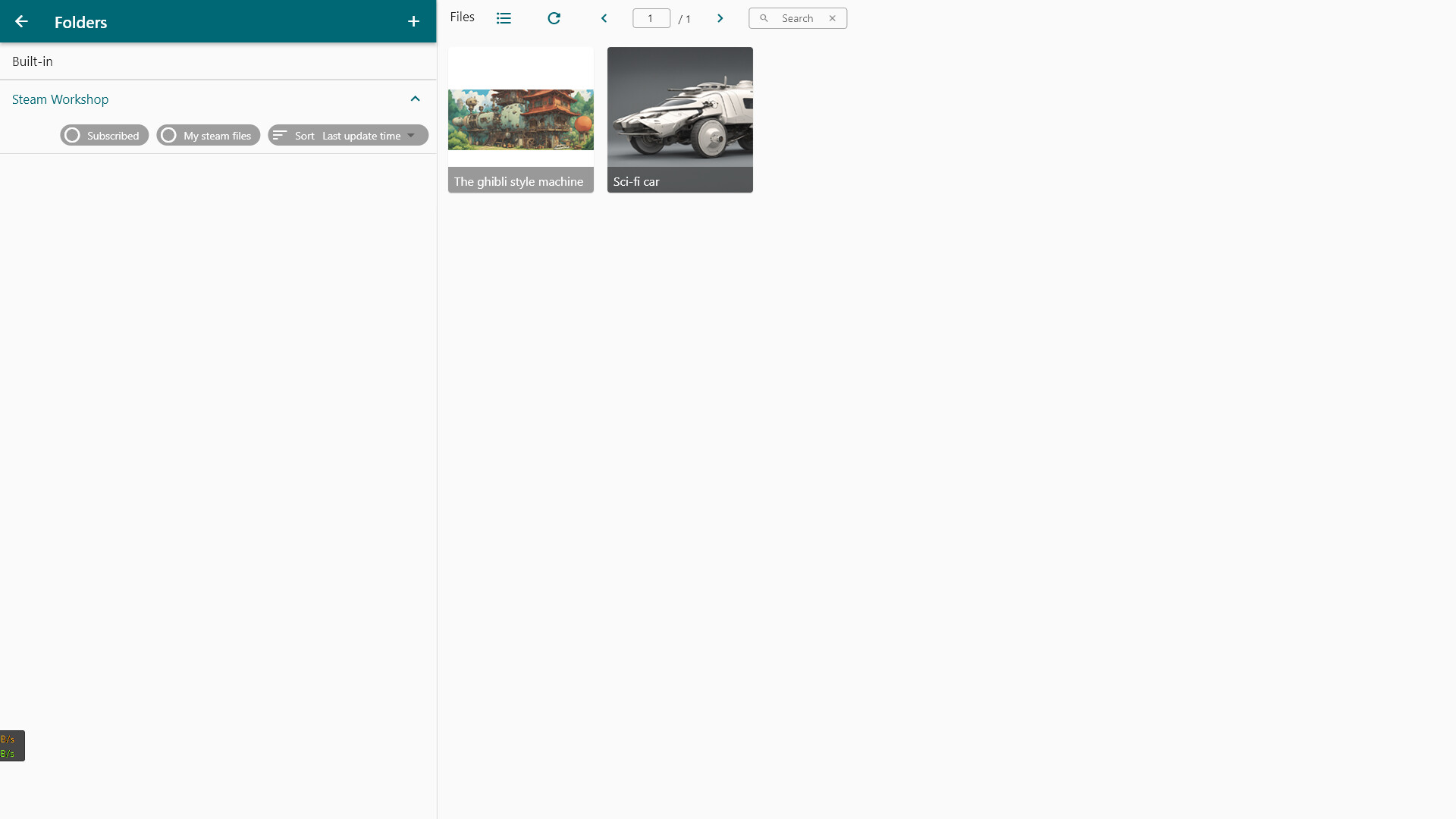Go to next page with right chevron
Screen dimensions: 1456x819
(720, 17)
